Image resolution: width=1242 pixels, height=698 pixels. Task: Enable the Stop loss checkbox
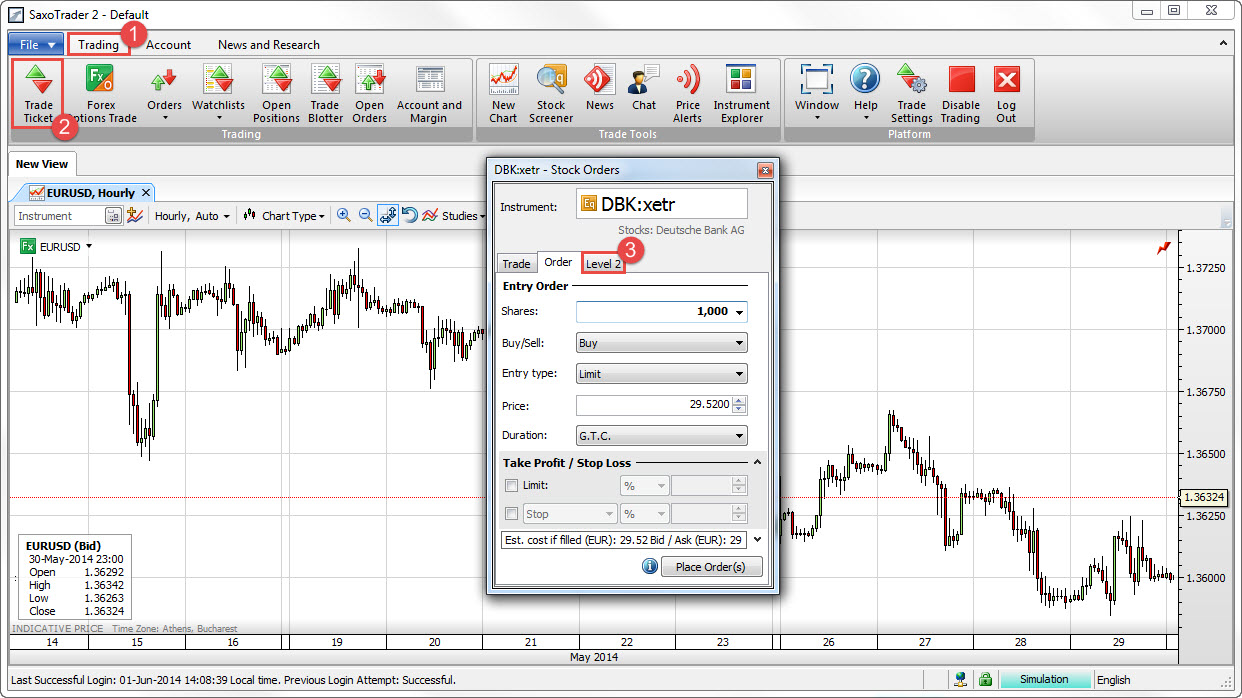coord(512,514)
